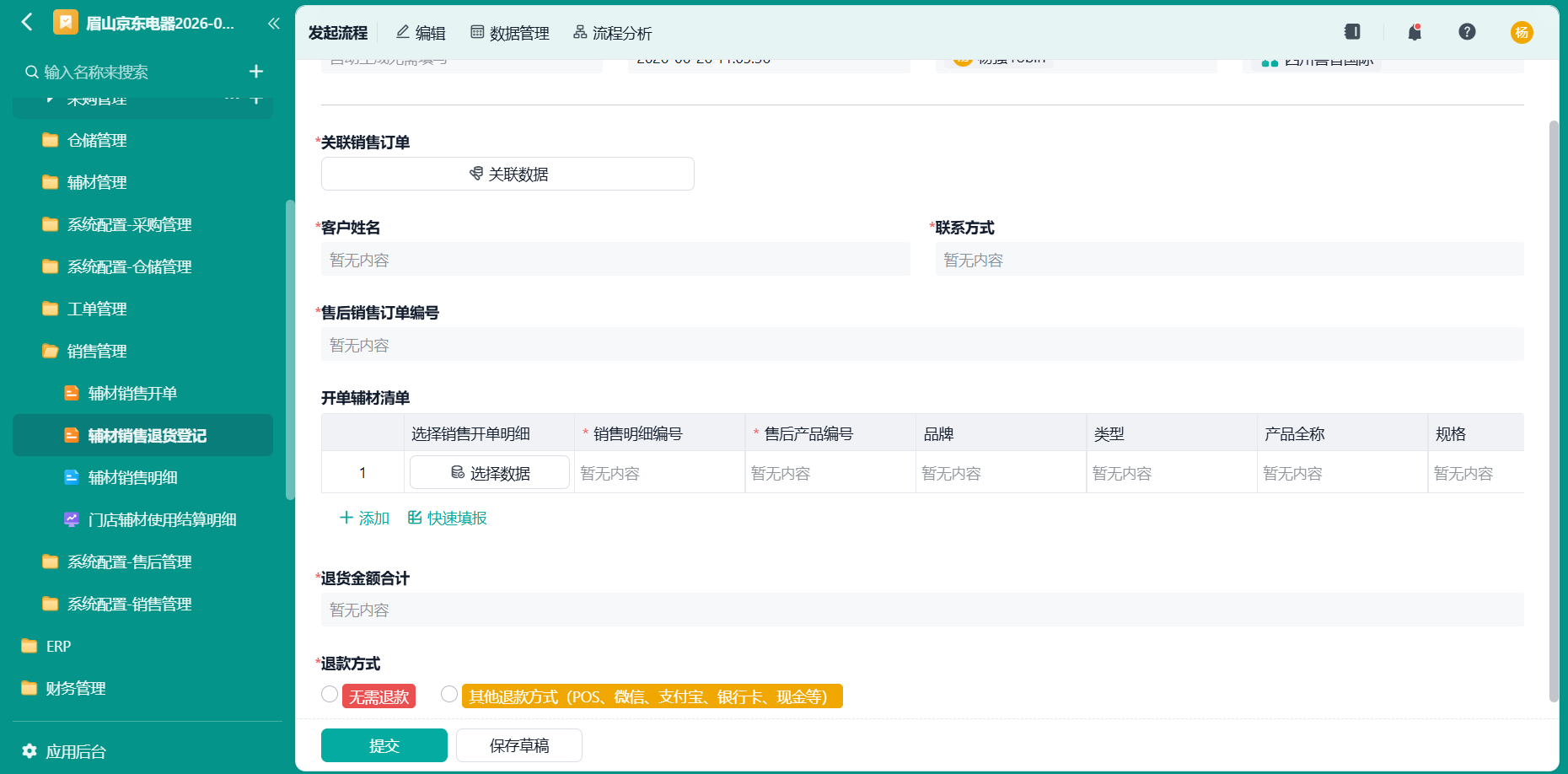Click the 门店辅材使用结算明细 chart icon
1568x774 pixels.
coord(72,519)
